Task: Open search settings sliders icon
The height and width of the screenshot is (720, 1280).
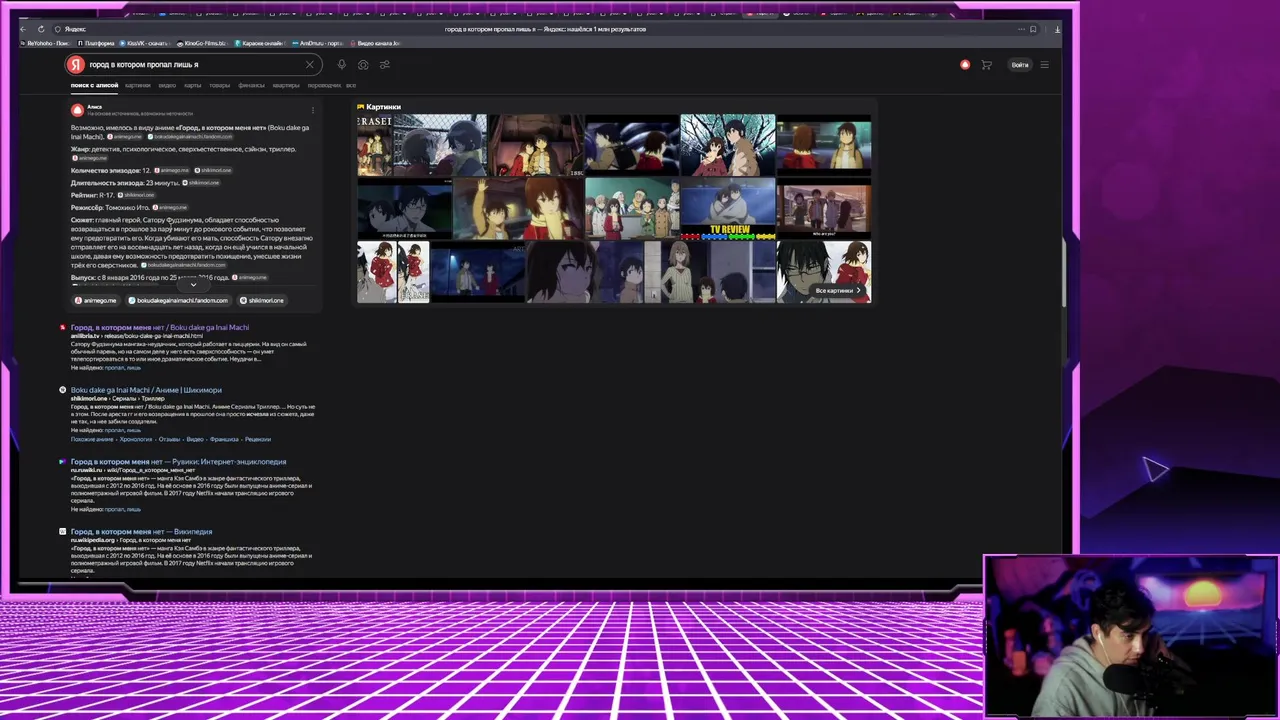Action: pyautogui.click(x=385, y=64)
